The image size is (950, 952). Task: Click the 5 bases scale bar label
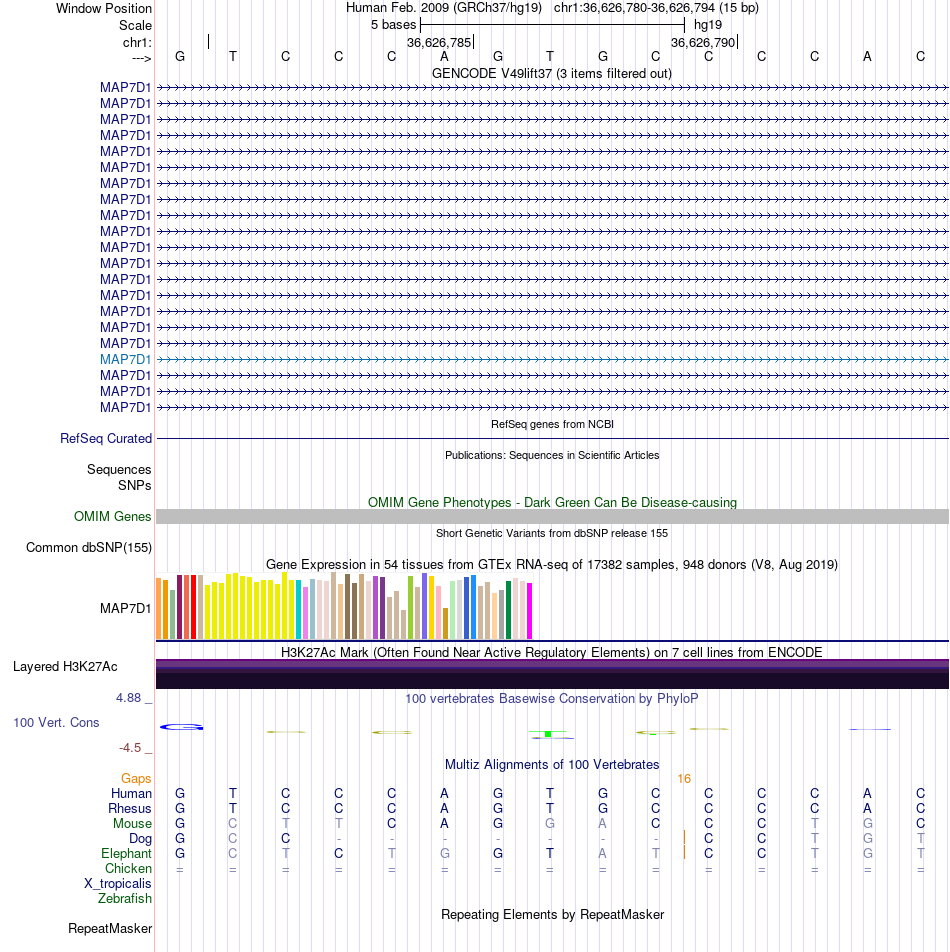pyautogui.click(x=393, y=25)
